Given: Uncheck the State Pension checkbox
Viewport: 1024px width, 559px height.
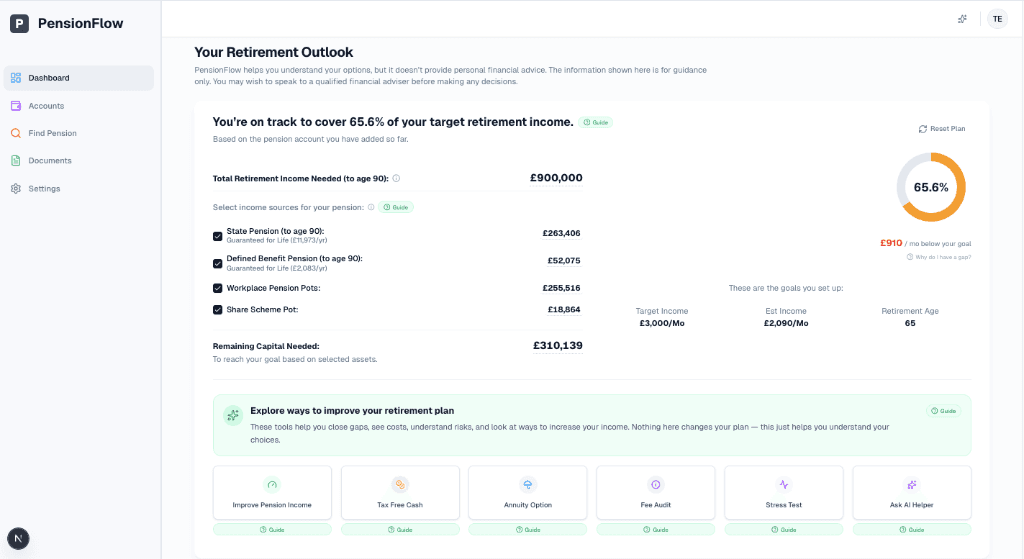Looking at the screenshot, I should (217, 236).
